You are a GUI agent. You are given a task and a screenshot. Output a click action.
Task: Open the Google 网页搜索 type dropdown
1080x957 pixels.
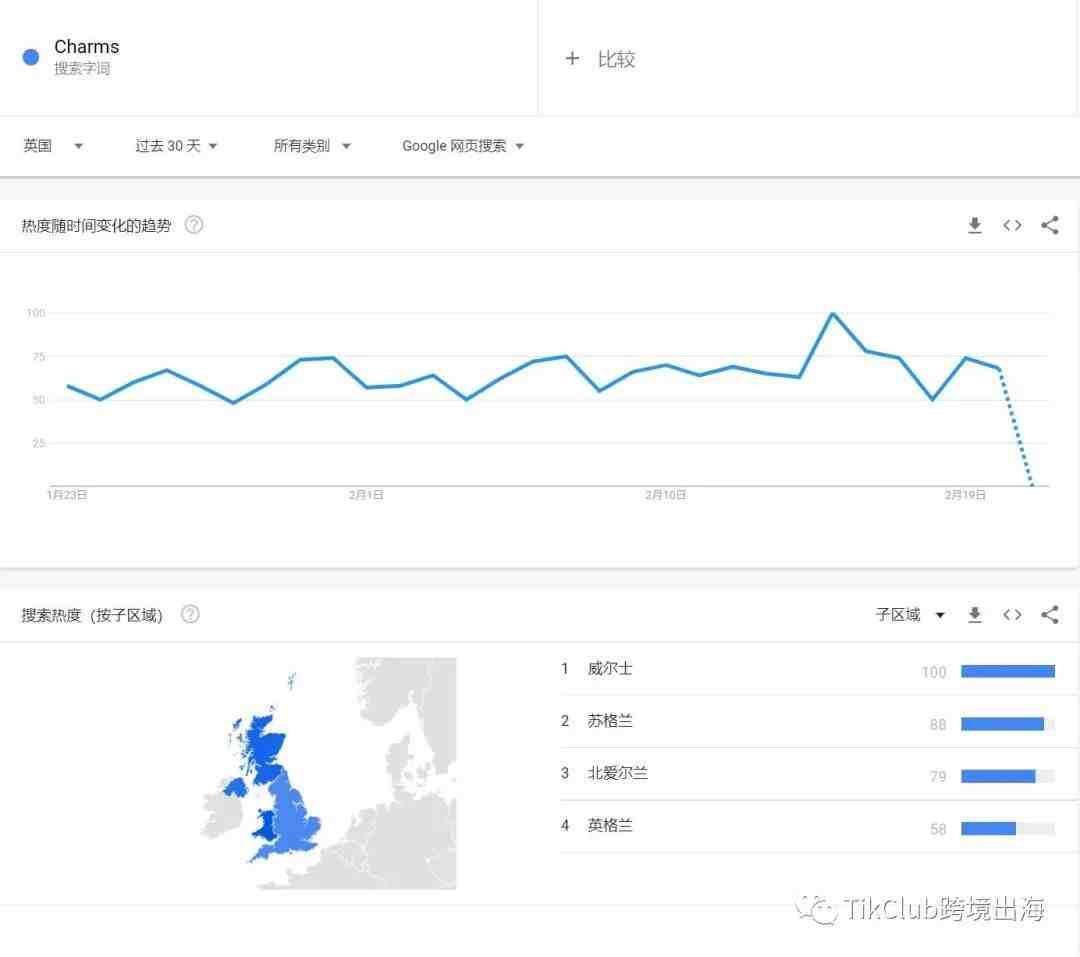[x=464, y=146]
